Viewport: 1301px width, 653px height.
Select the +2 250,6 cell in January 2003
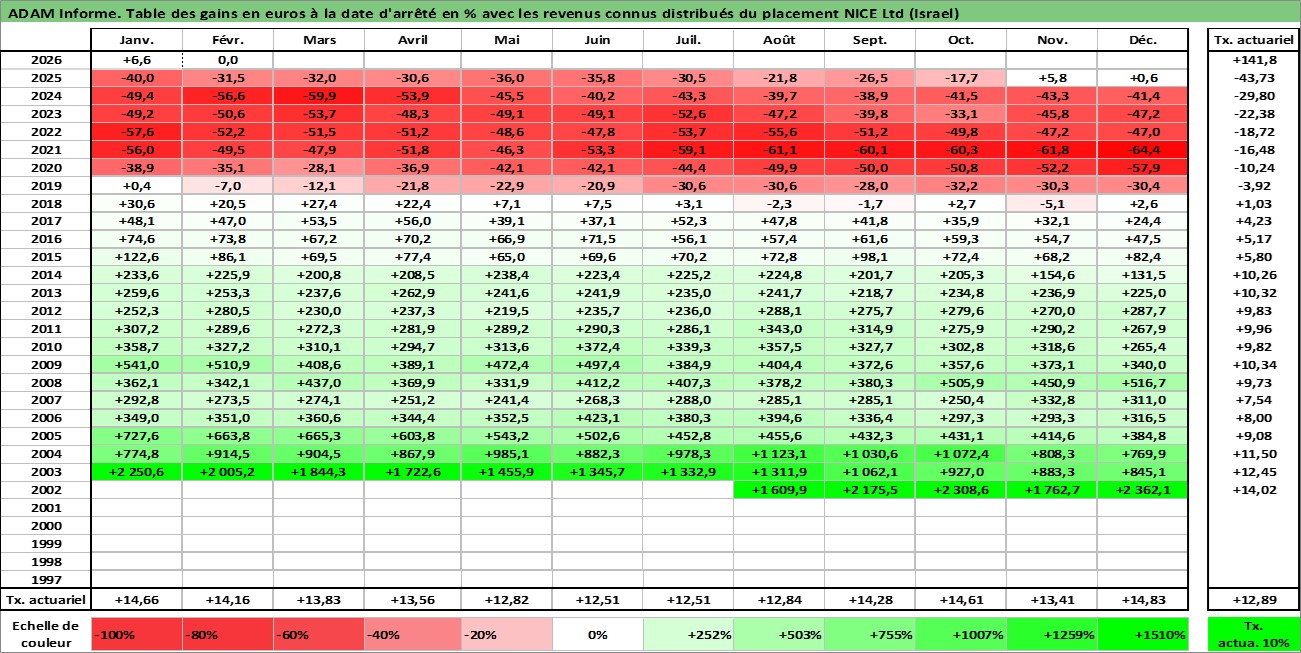136,471
